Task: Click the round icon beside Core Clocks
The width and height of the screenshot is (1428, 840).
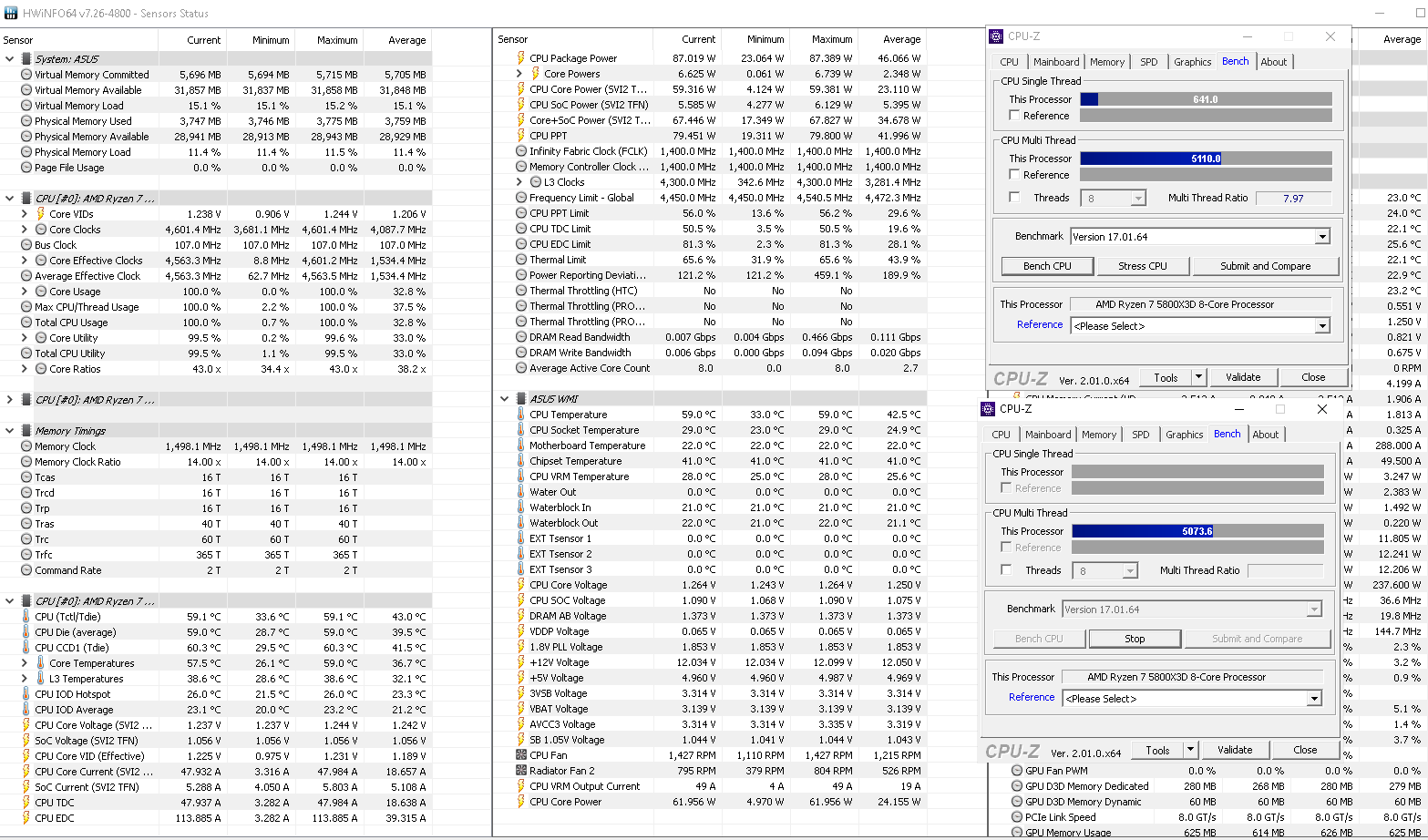Action: pyautogui.click(x=41, y=230)
